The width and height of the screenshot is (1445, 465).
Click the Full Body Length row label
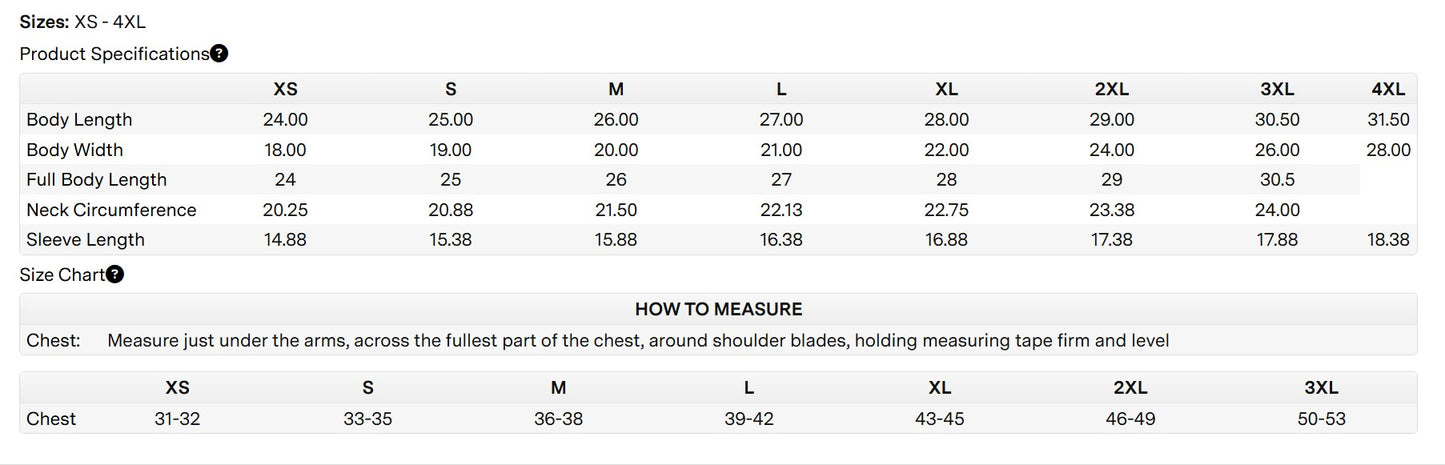click(96, 180)
